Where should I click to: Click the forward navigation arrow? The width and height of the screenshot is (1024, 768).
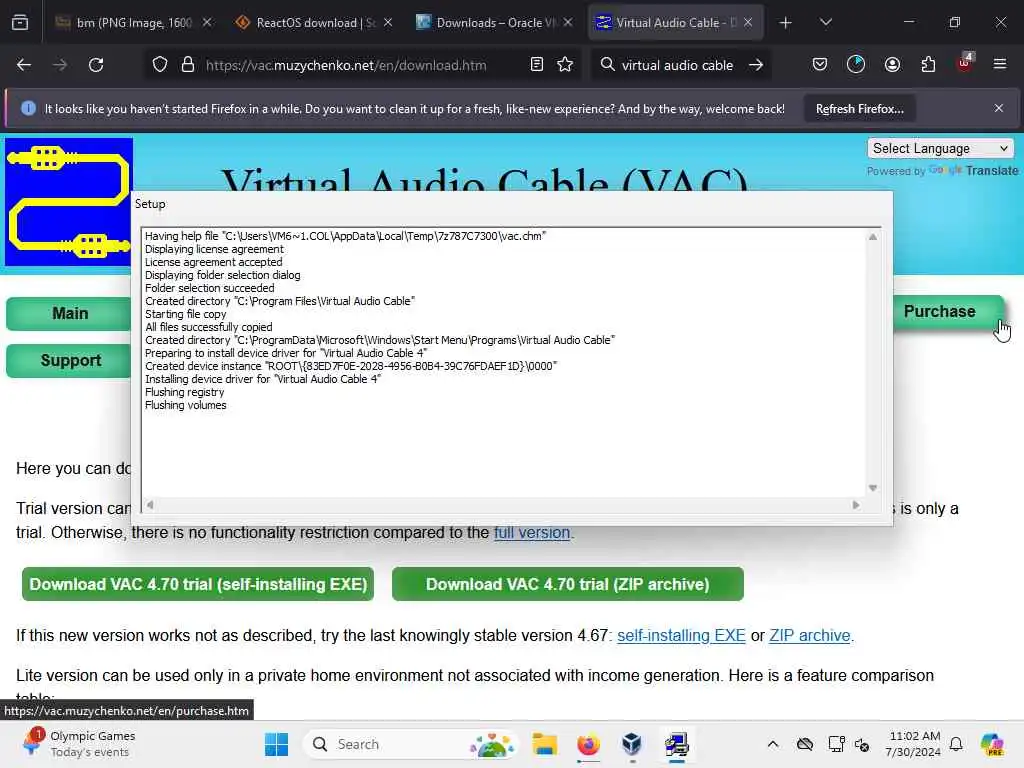pos(59,65)
